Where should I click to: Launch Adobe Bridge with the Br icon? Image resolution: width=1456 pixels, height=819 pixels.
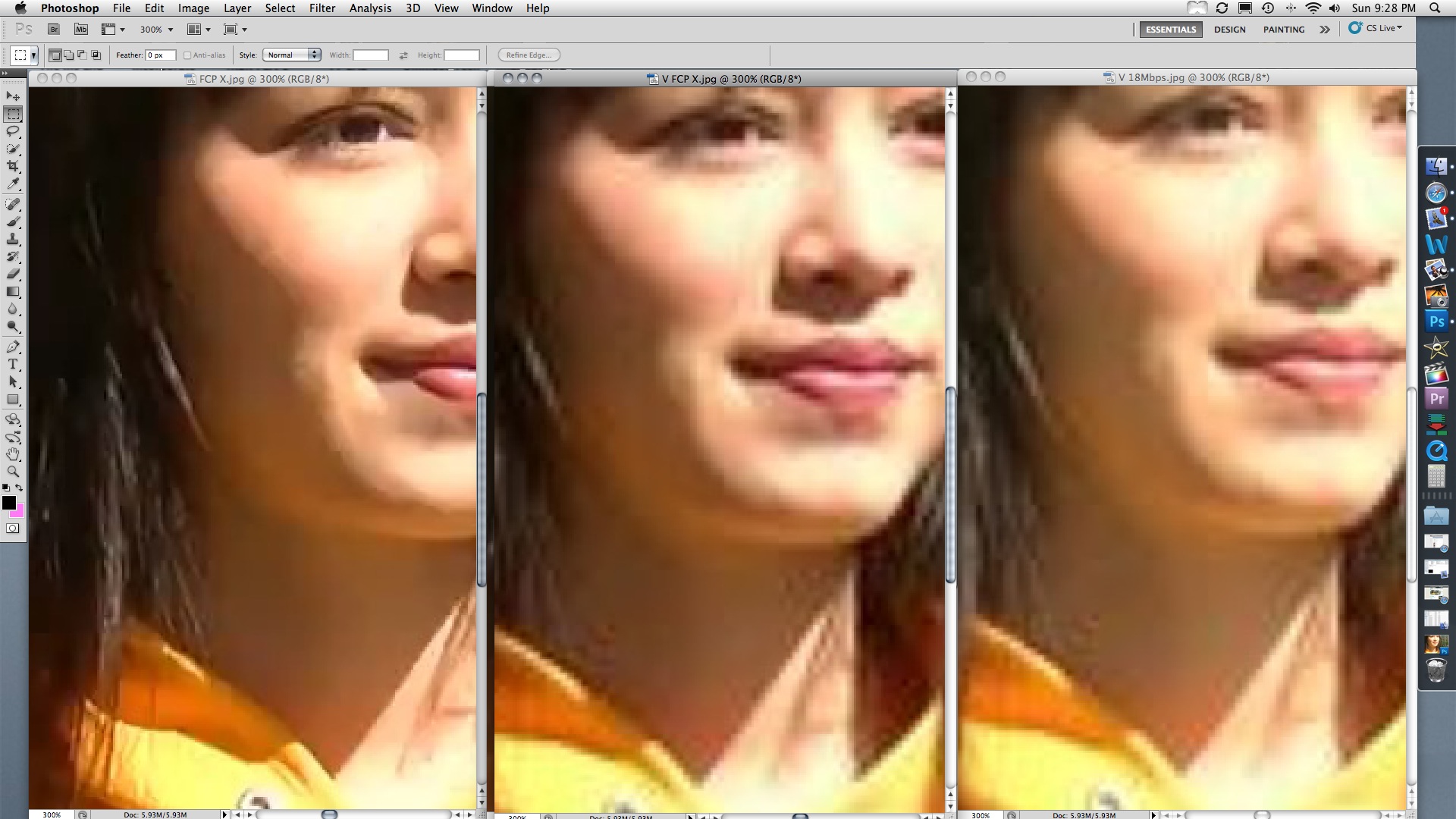point(54,30)
